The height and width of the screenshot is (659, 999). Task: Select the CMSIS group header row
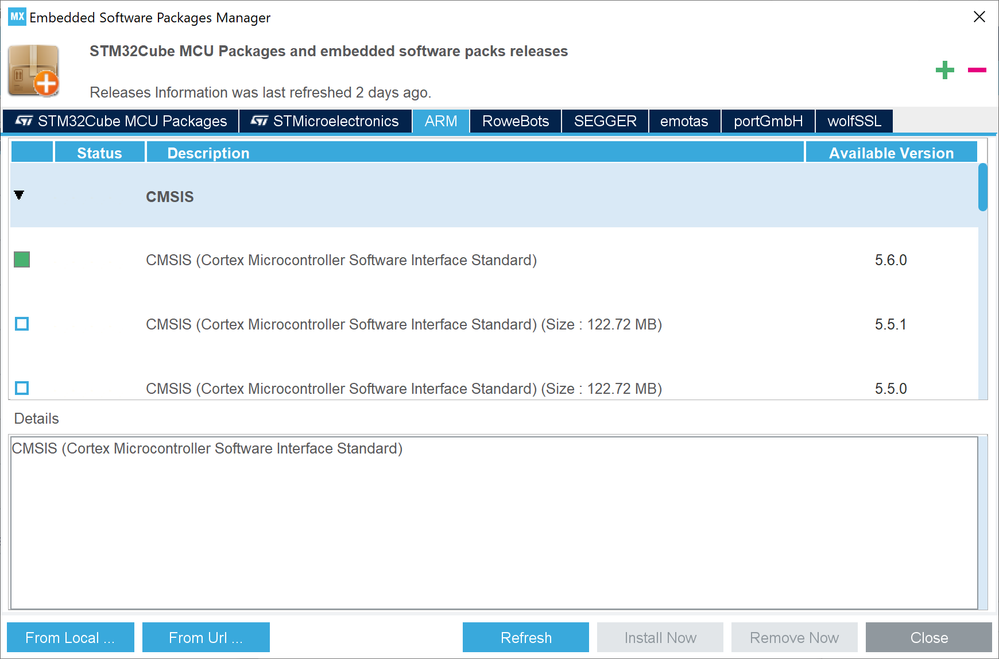tap(494, 195)
